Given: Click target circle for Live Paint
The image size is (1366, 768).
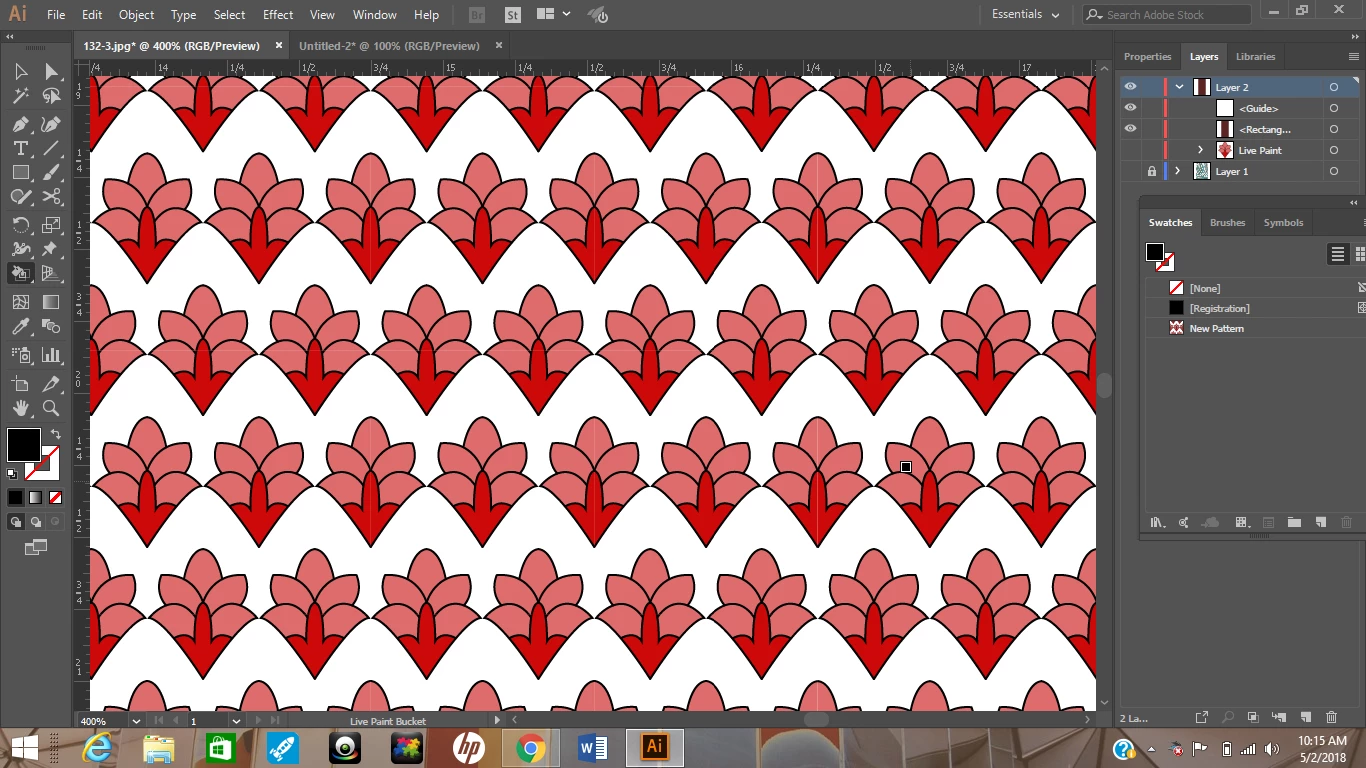Looking at the screenshot, I should [x=1334, y=150].
